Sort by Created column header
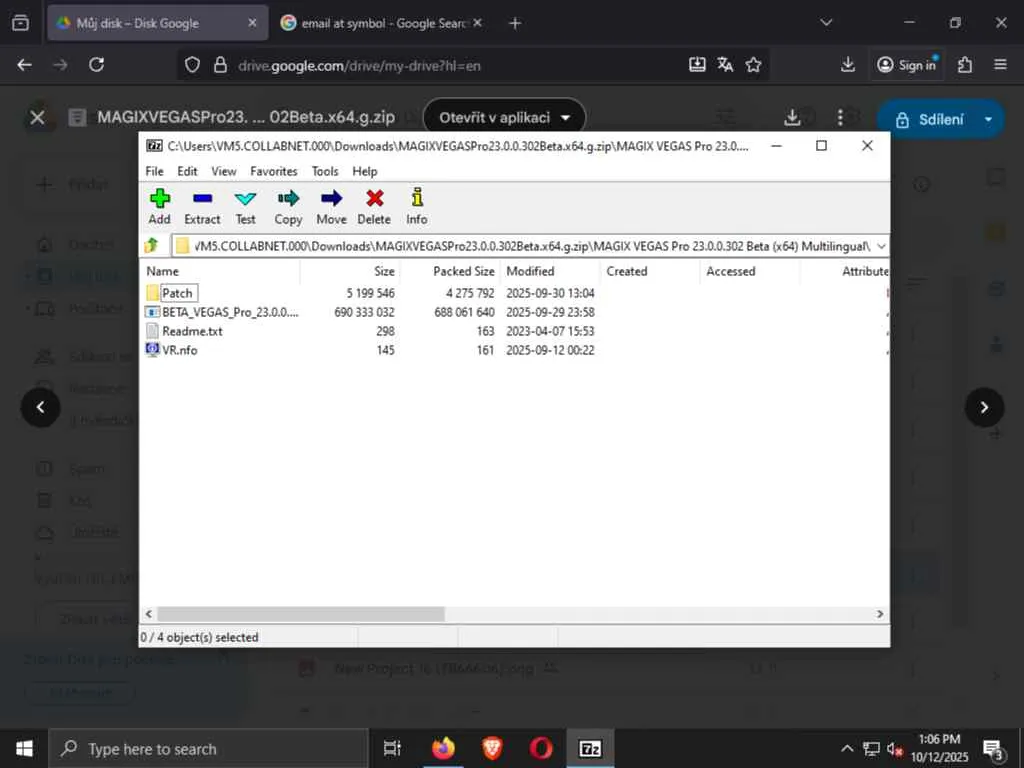 coord(650,271)
